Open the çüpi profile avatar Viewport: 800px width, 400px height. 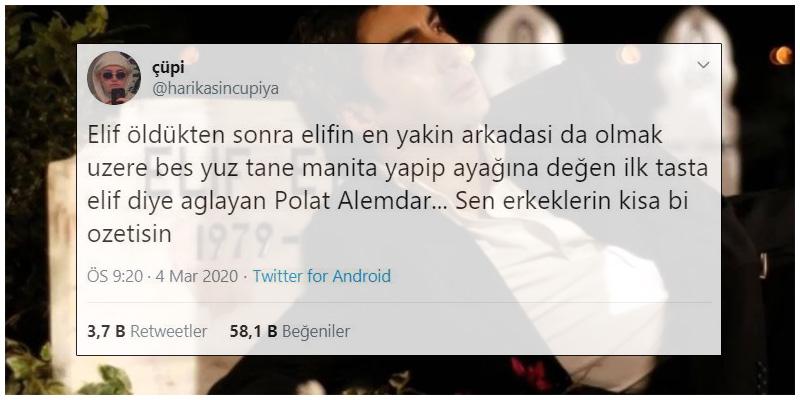click(x=114, y=78)
